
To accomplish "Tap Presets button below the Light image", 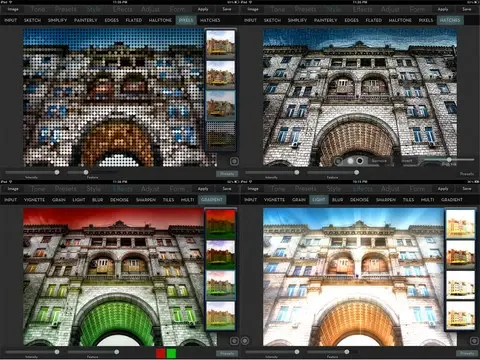I will (x=467, y=353).
